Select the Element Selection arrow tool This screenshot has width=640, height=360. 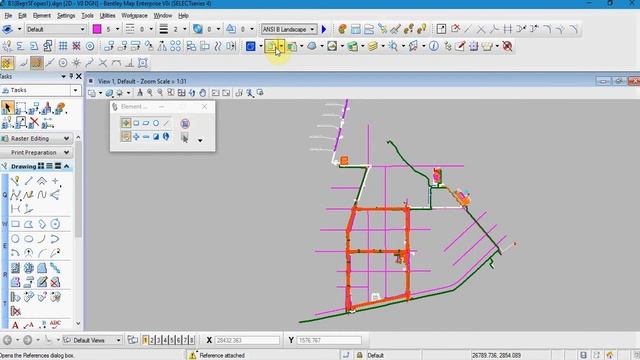7,108
